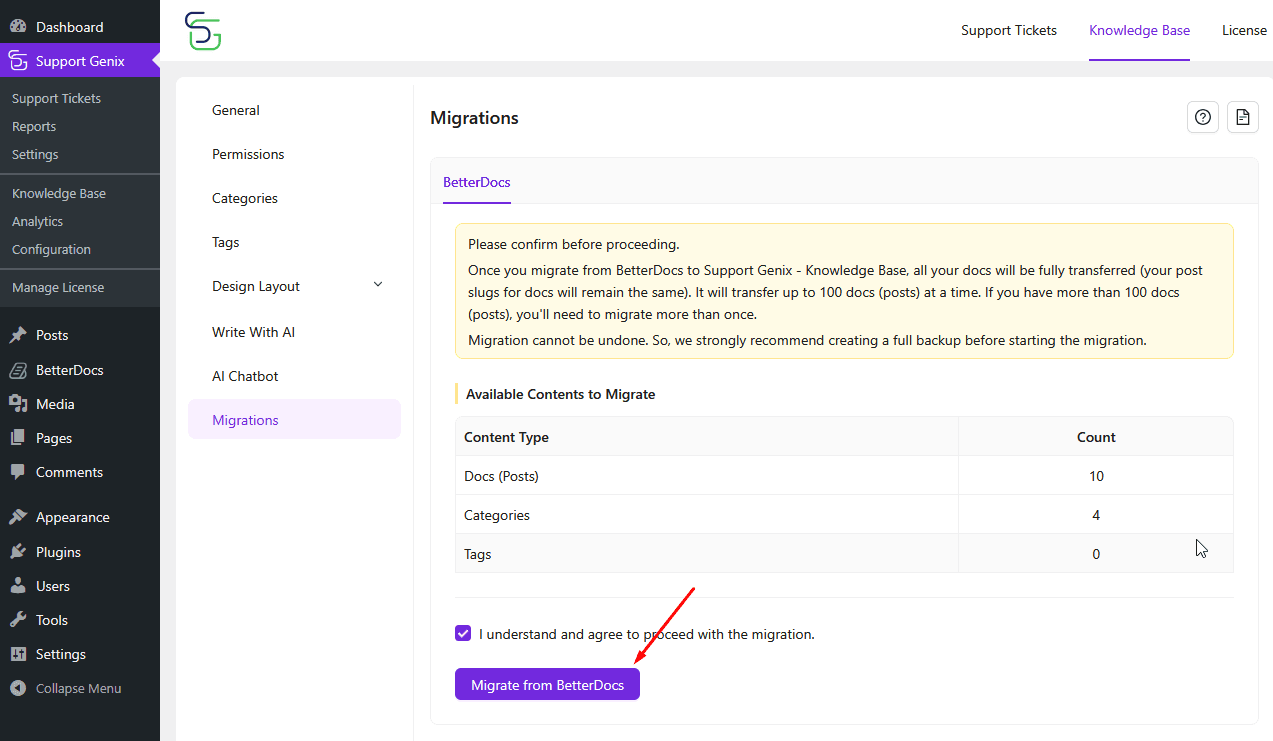Open Design Layout settings section
Viewport: 1273px width, 741px height.
pyautogui.click(x=294, y=286)
